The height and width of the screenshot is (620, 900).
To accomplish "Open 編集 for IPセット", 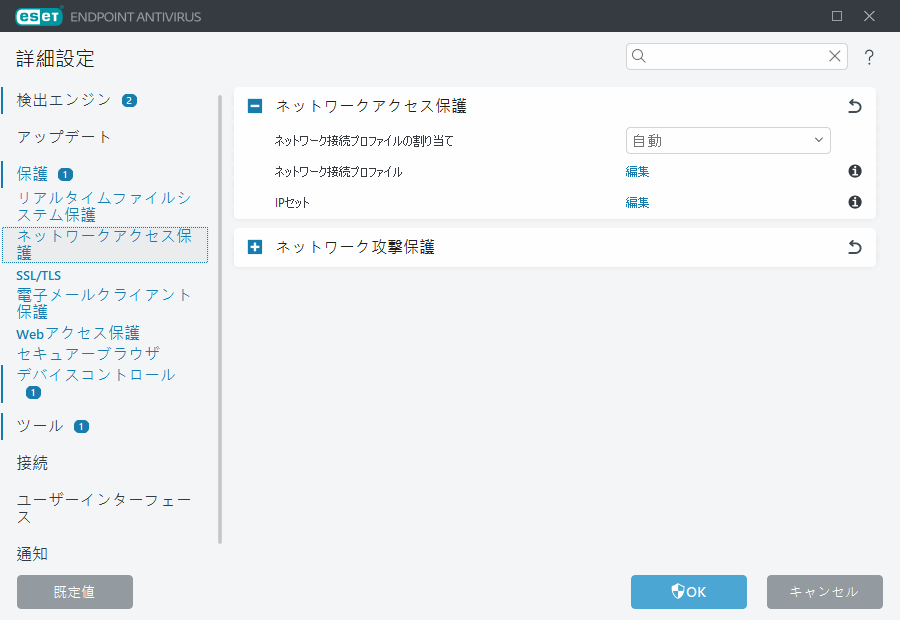I will pyautogui.click(x=637, y=204).
